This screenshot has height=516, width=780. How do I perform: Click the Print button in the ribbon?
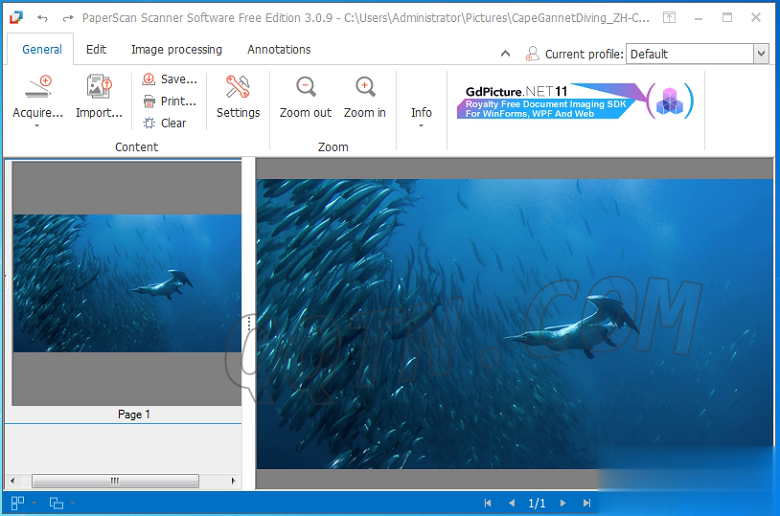point(169,101)
